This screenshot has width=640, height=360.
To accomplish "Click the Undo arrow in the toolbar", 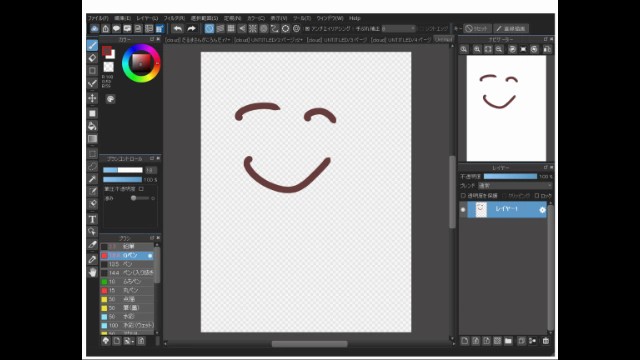I will (x=178, y=29).
